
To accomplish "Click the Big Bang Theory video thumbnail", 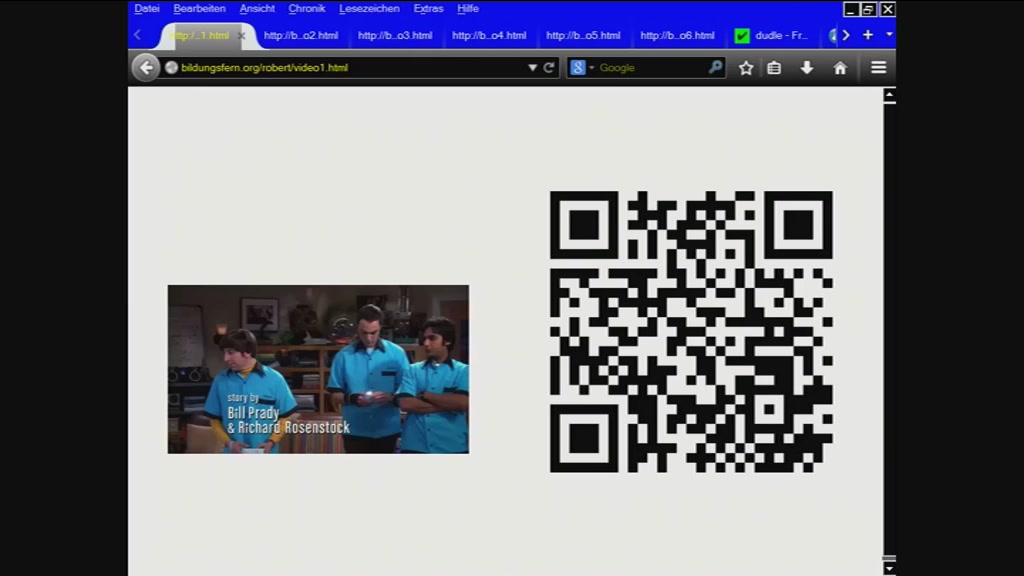I will pos(318,369).
